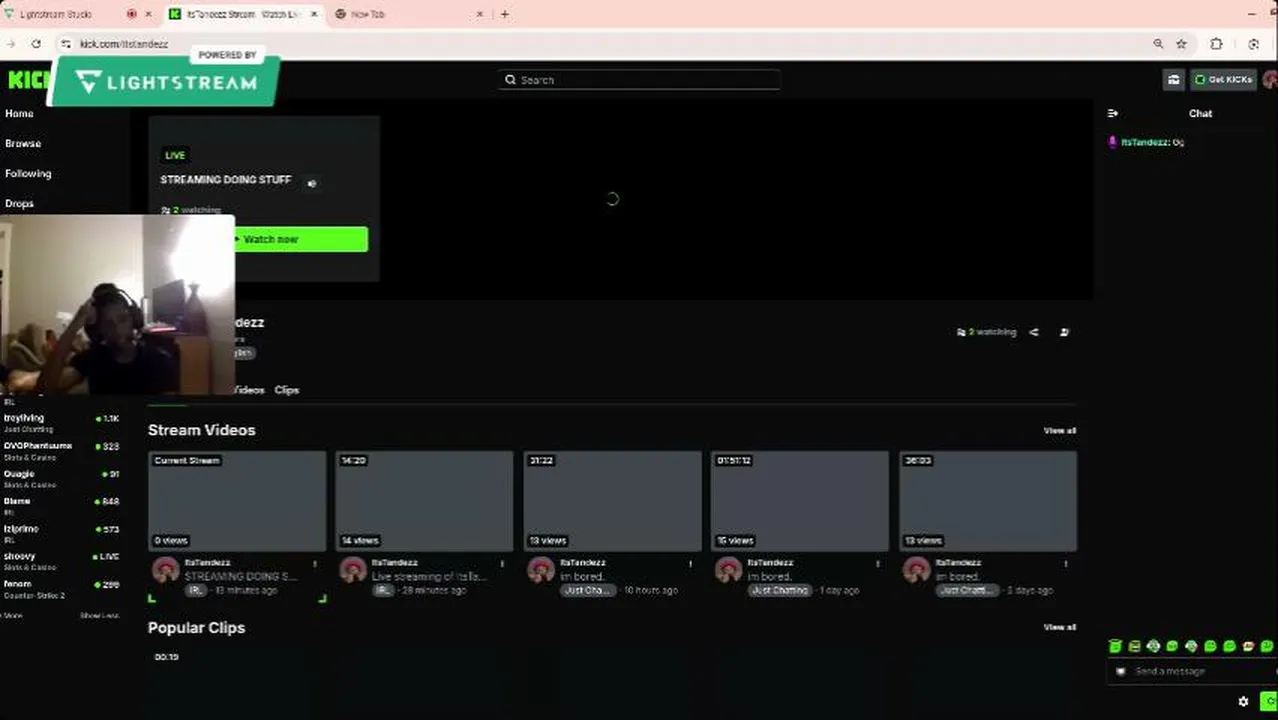Open the 01:51:12 stream video thumbnail
This screenshot has width=1278, height=720.
click(800, 501)
